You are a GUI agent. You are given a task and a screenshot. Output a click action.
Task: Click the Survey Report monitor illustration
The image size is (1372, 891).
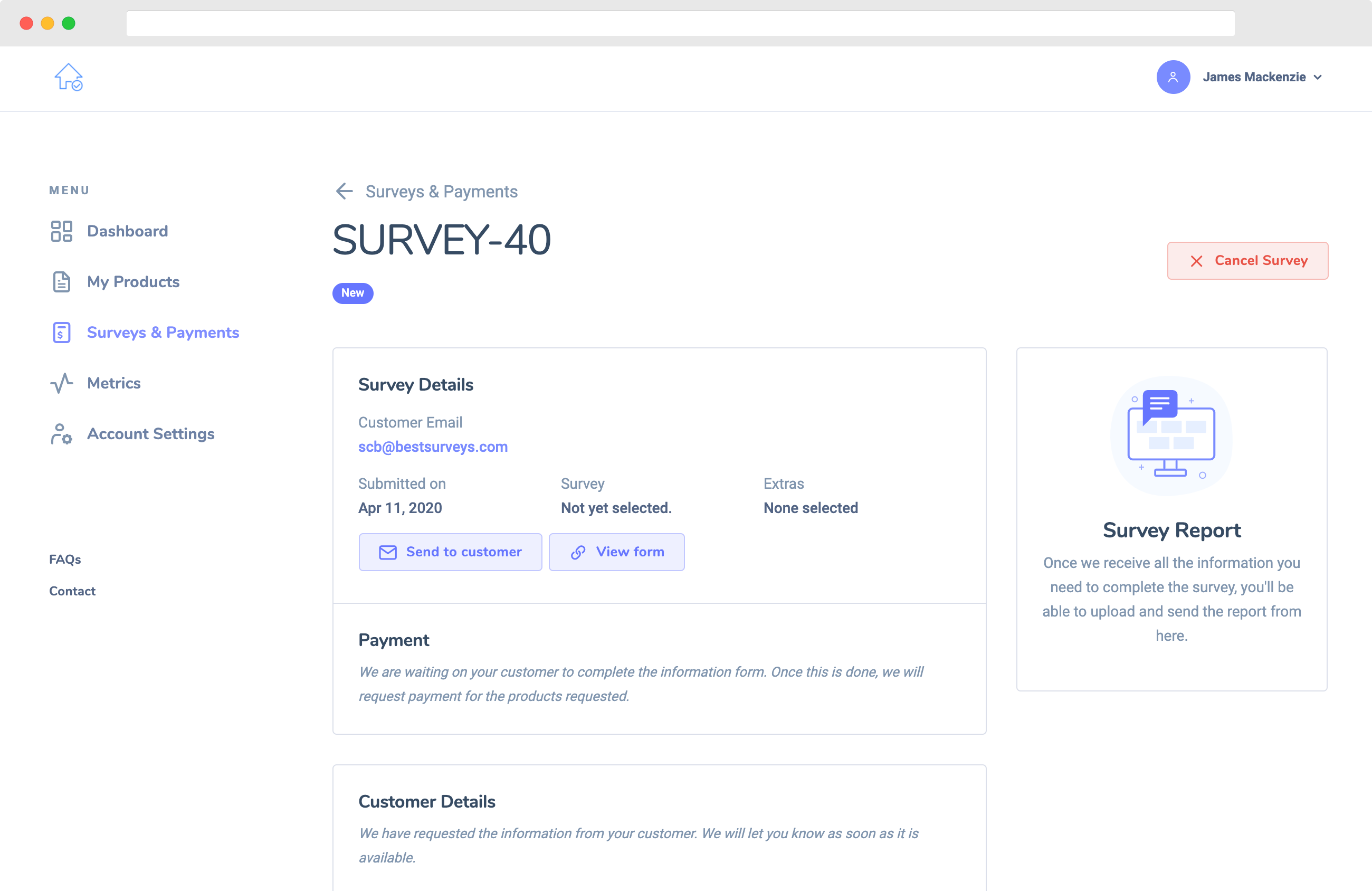pyautogui.click(x=1171, y=435)
